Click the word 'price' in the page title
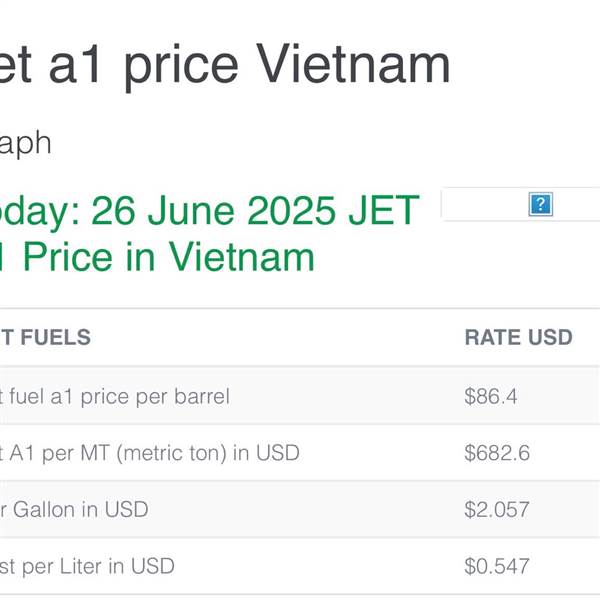This screenshot has width=600, height=600. coord(181,67)
